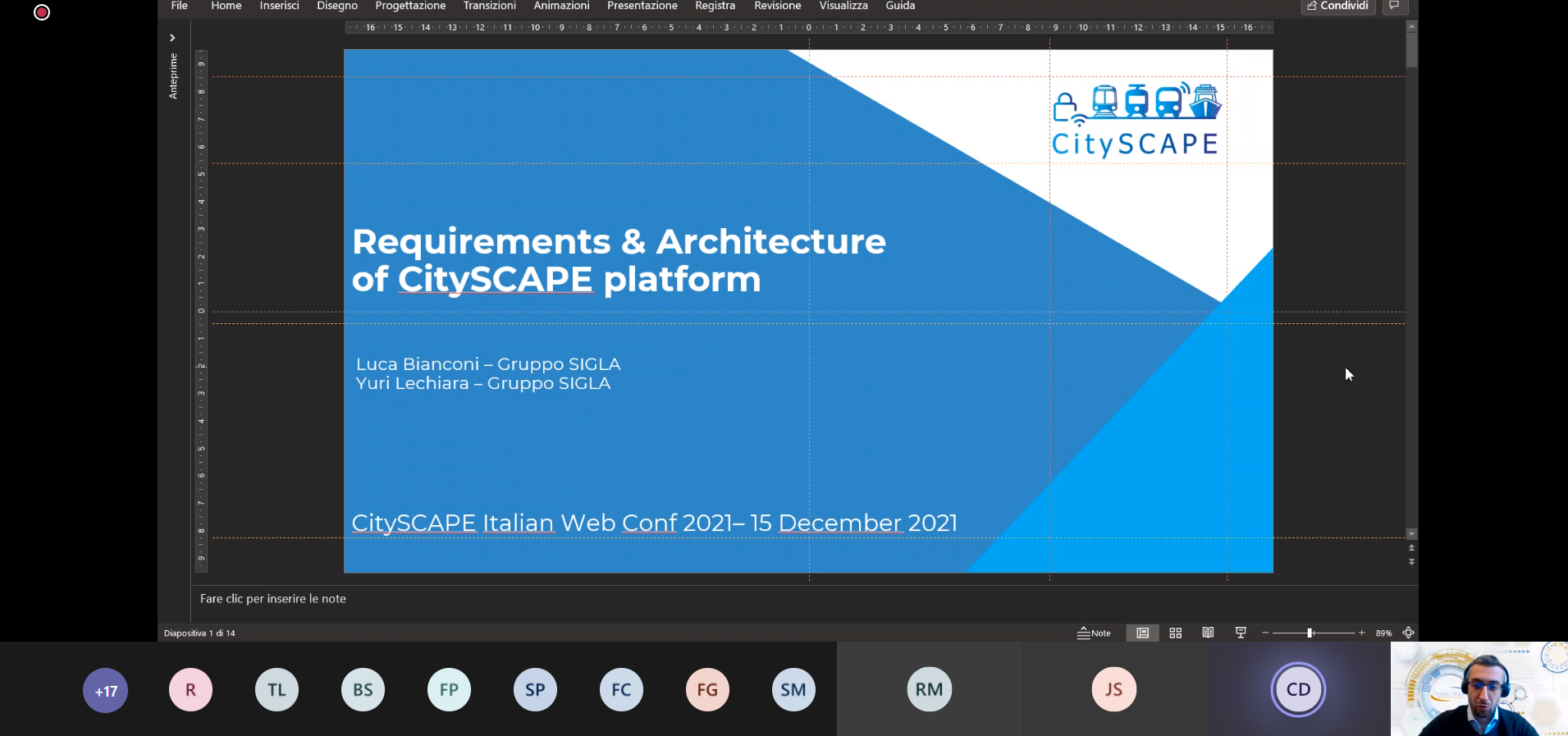1568x736 pixels.
Task: Open the comments speech bubble icon
Action: (1394, 6)
